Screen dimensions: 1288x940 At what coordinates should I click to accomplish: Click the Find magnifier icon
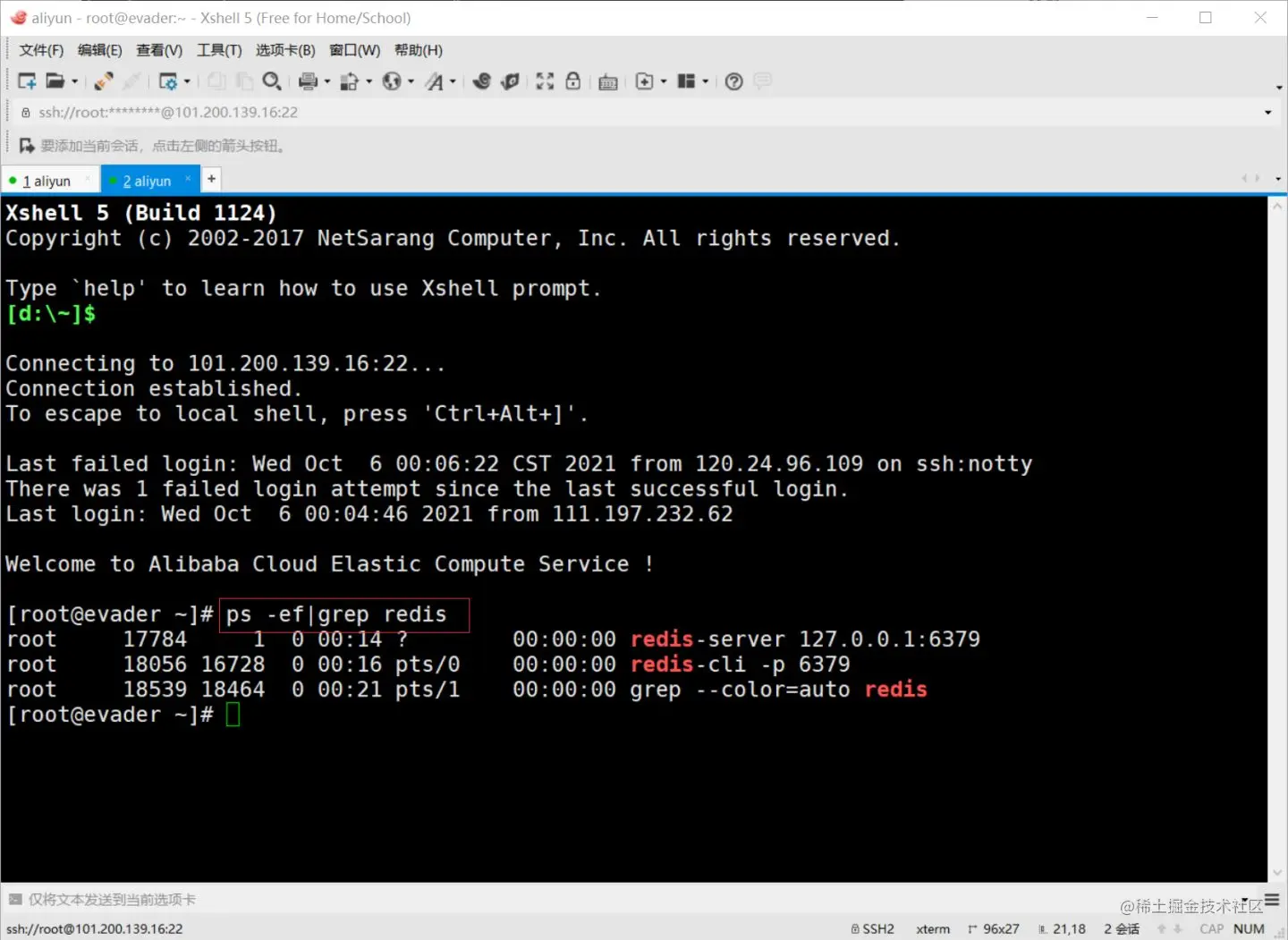272,81
